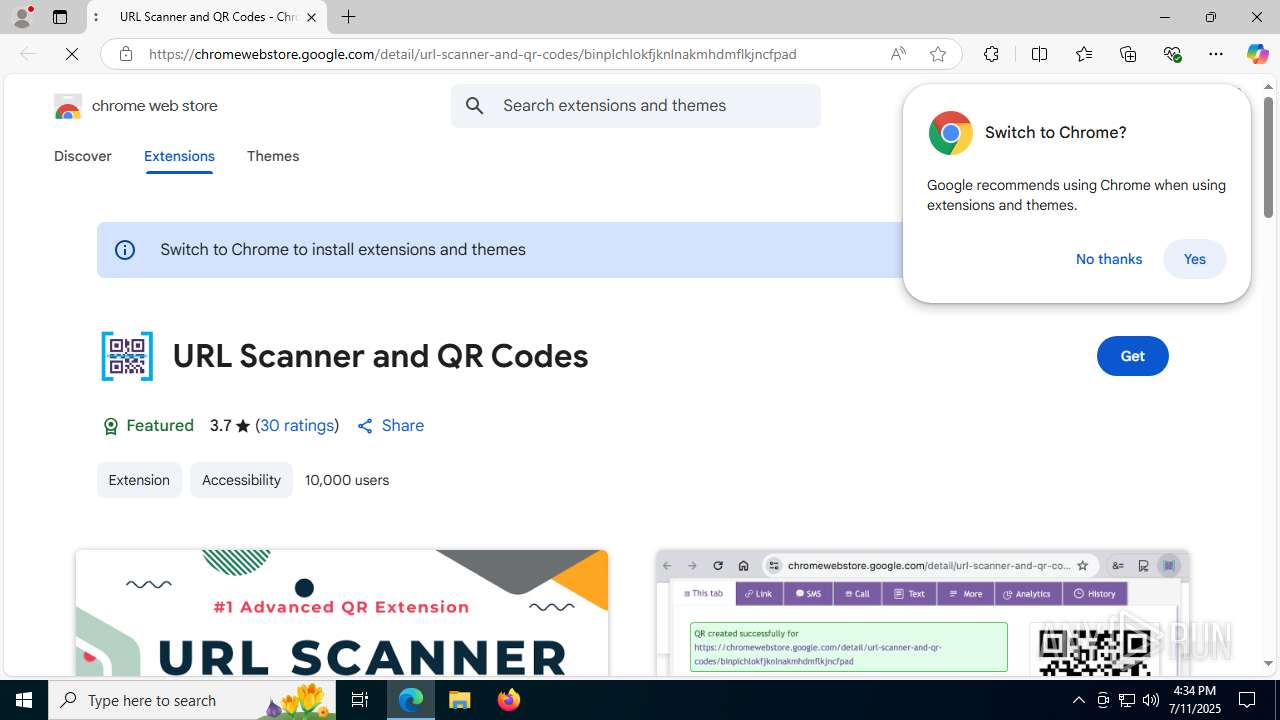The height and width of the screenshot is (720, 1280).
Task: Stop loading the page
Action: pos(72,54)
